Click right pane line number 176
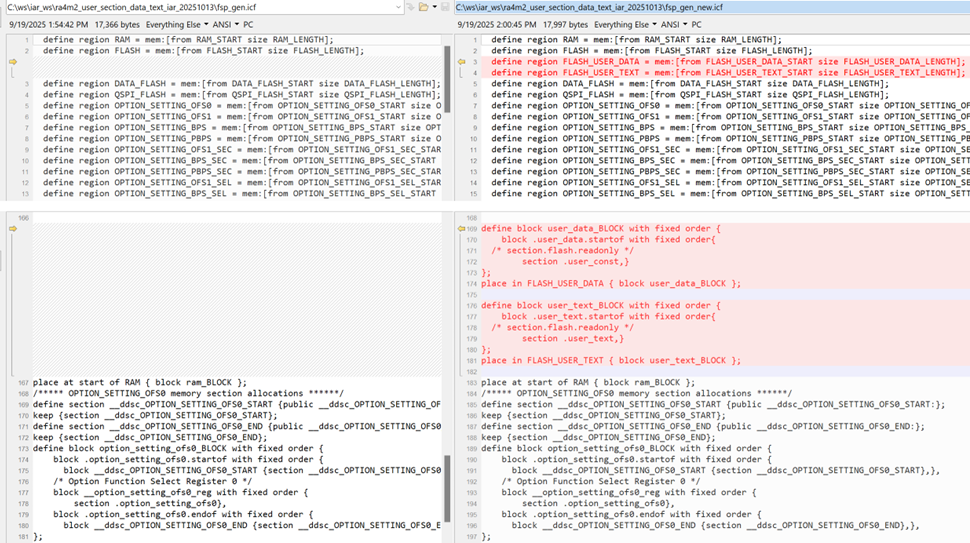The image size is (970, 543). 473,306
